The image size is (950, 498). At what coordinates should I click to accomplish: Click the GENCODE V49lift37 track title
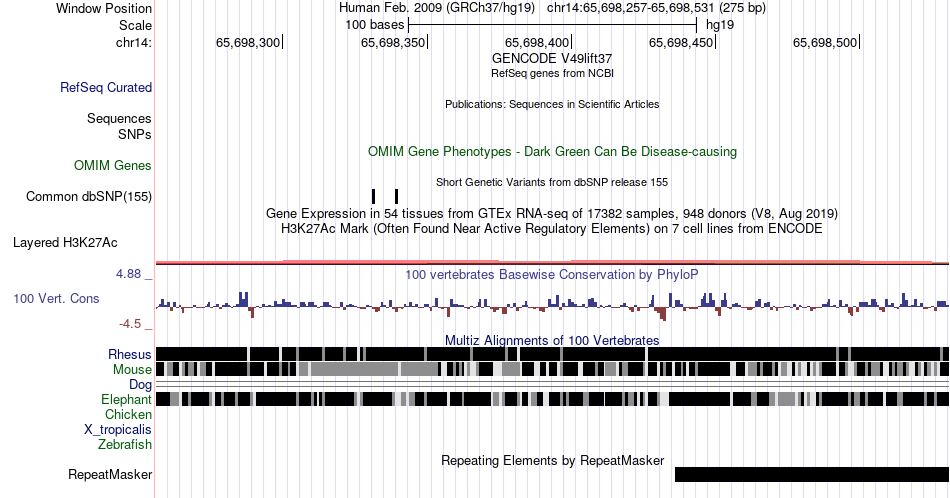552,59
